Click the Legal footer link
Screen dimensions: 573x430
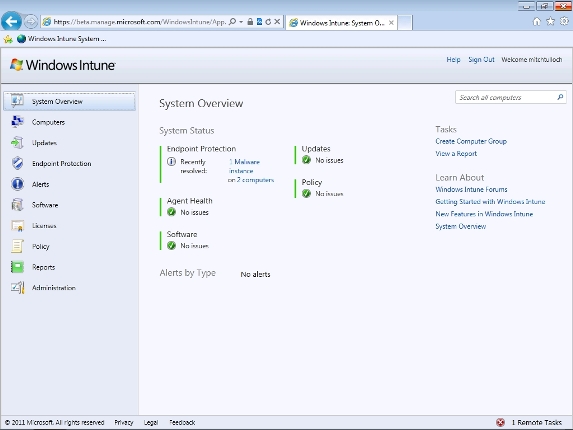(x=151, y=422)
